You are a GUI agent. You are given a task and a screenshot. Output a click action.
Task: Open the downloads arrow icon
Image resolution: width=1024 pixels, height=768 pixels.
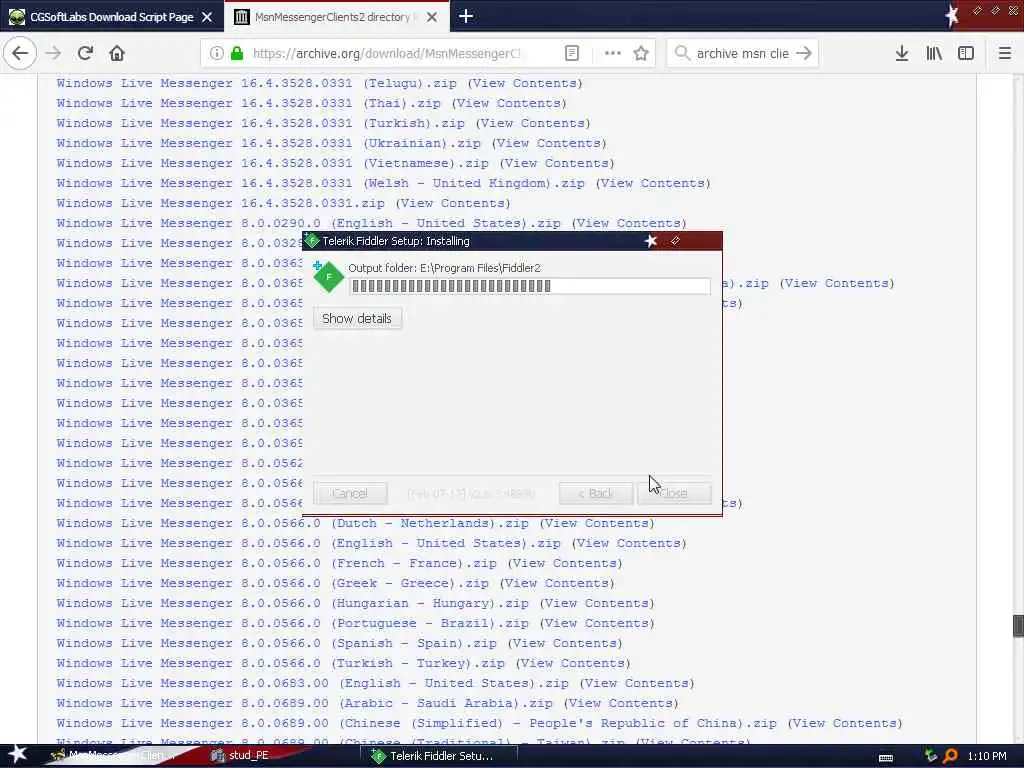click(x=901, y=53)
